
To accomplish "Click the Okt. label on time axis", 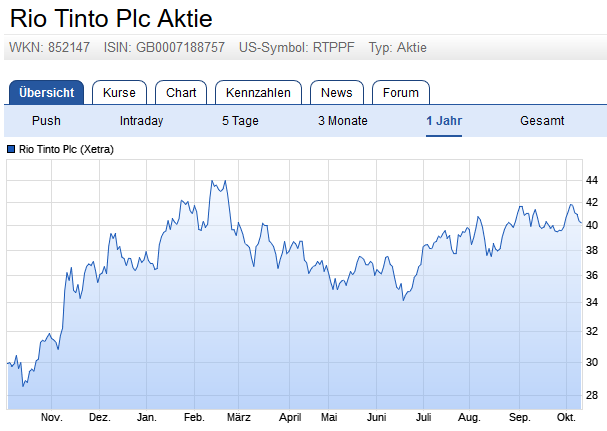I will click(x=566, y=417).
